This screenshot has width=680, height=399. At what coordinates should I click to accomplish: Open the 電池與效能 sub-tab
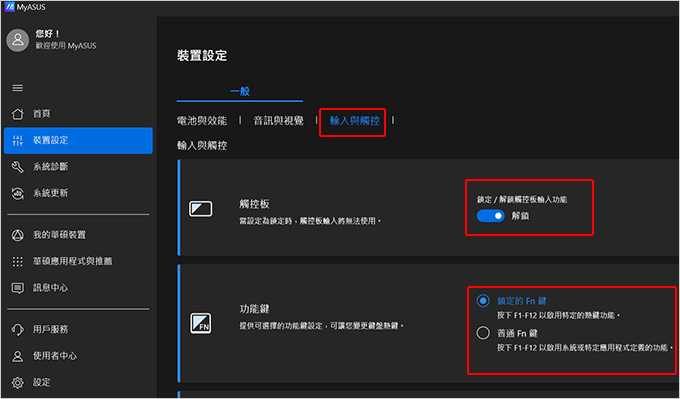[x=202, y=121]
